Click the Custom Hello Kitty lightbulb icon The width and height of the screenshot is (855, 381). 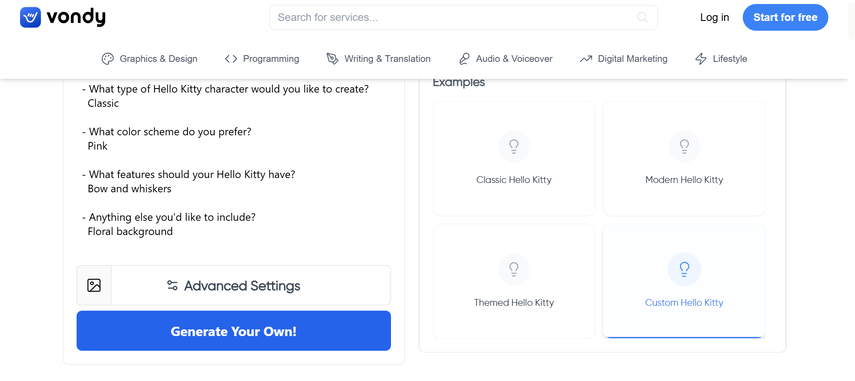[684, 269]
